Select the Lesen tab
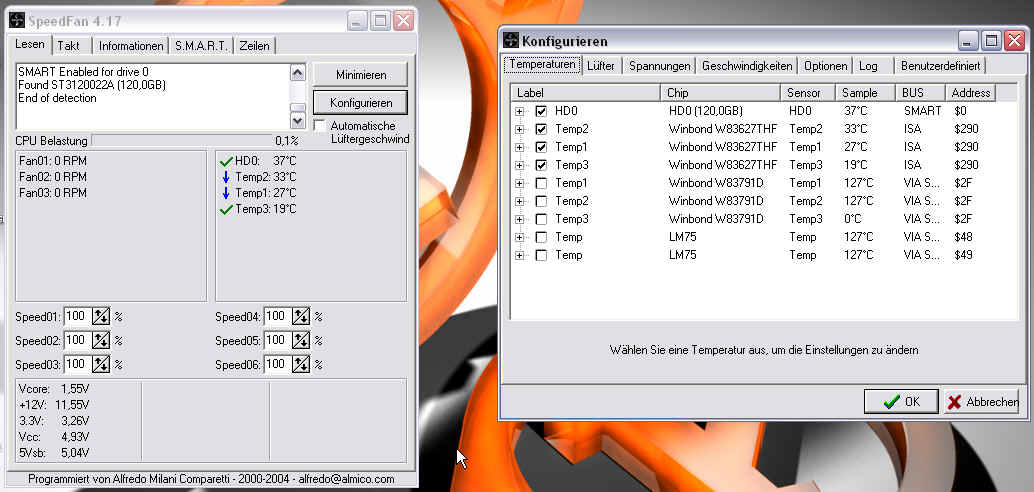 coord(31,45)
